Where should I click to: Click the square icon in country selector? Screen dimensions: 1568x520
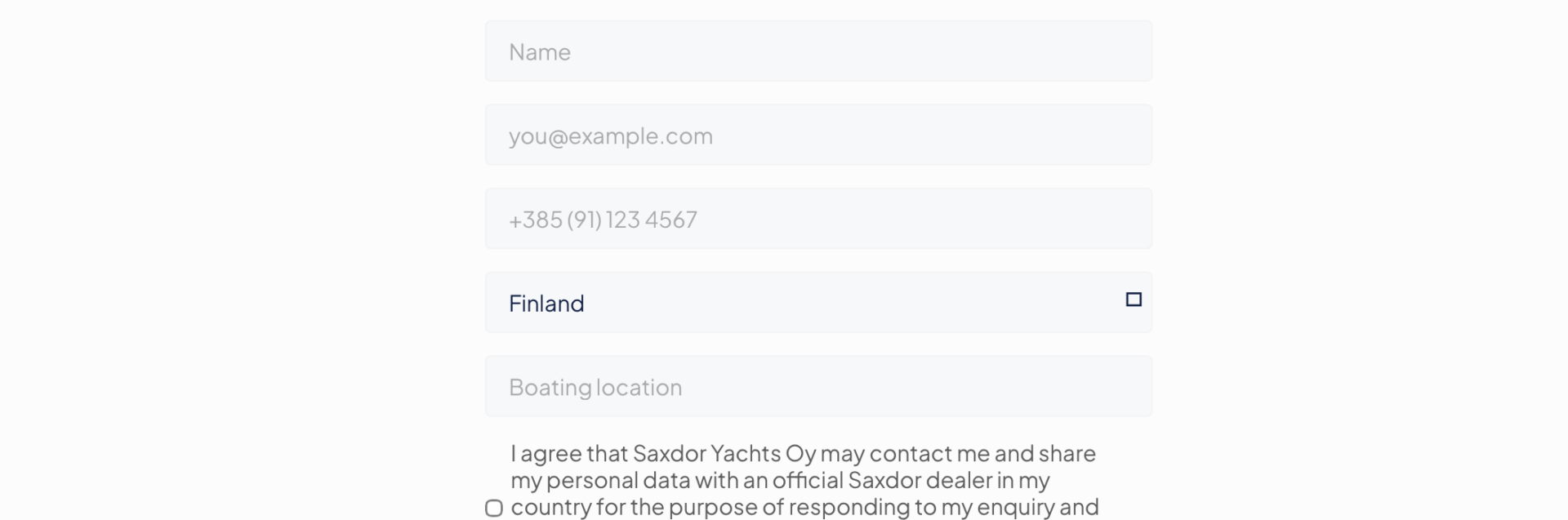[1134, 300]
